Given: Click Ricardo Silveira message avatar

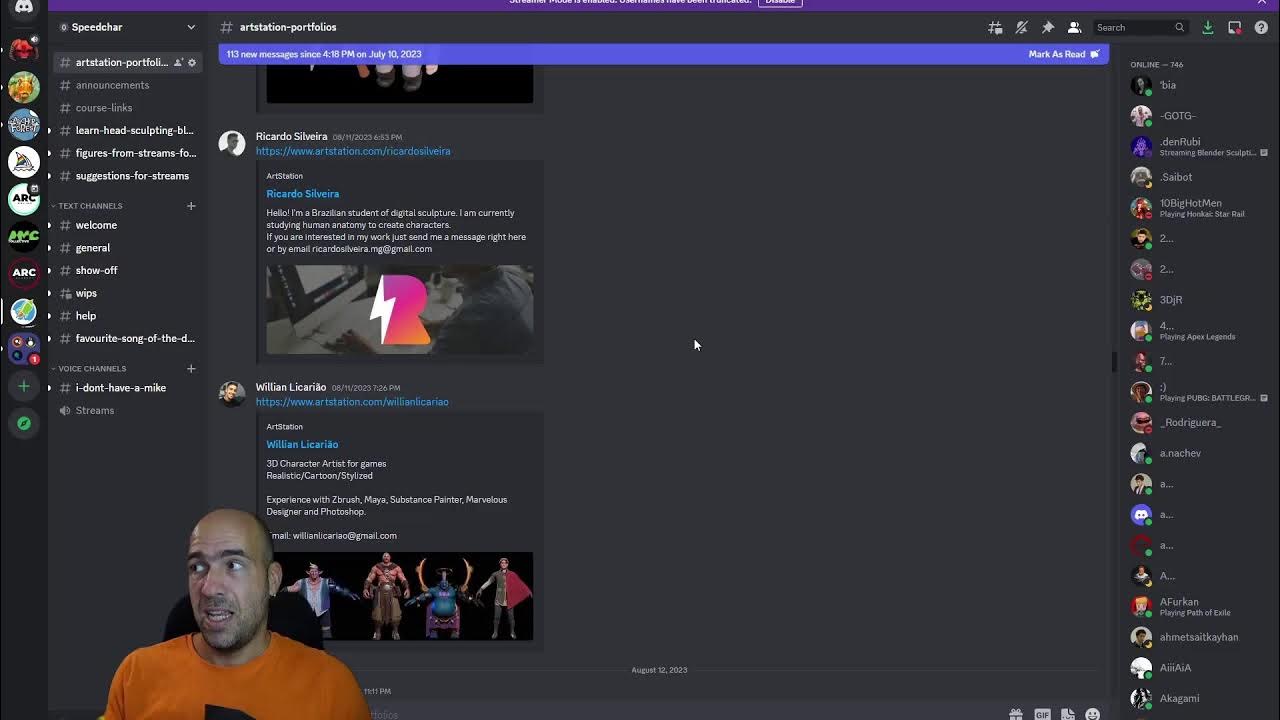Looking at the screenshot, I should pyautogui.click(x=232, y=143).
